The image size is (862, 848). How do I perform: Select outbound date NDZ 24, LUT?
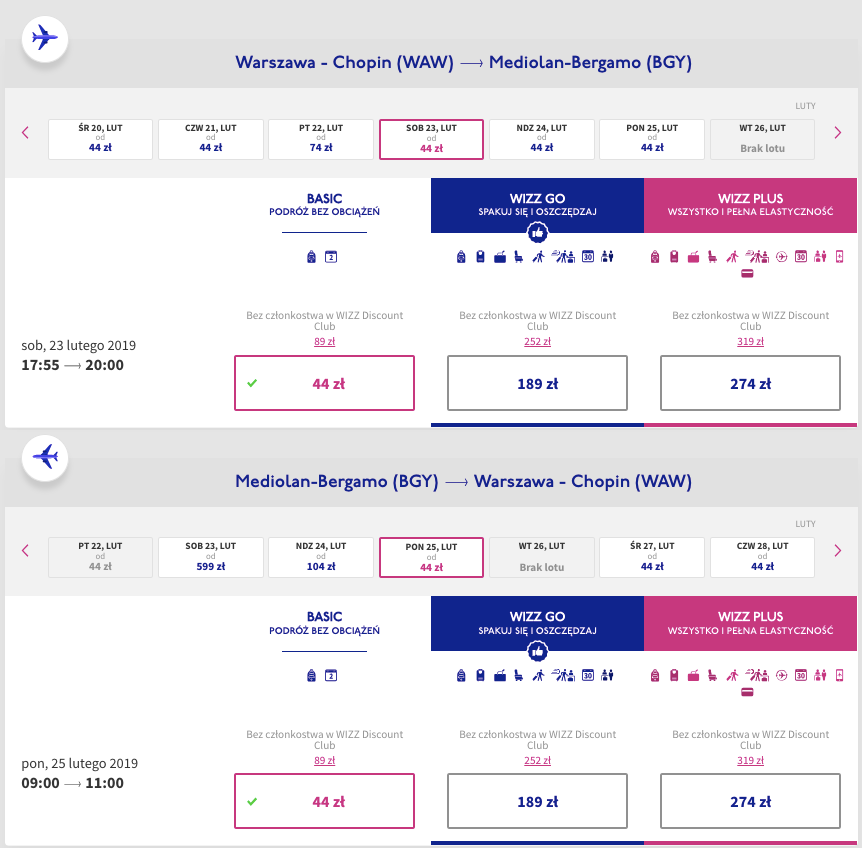(x=541, y=140)
